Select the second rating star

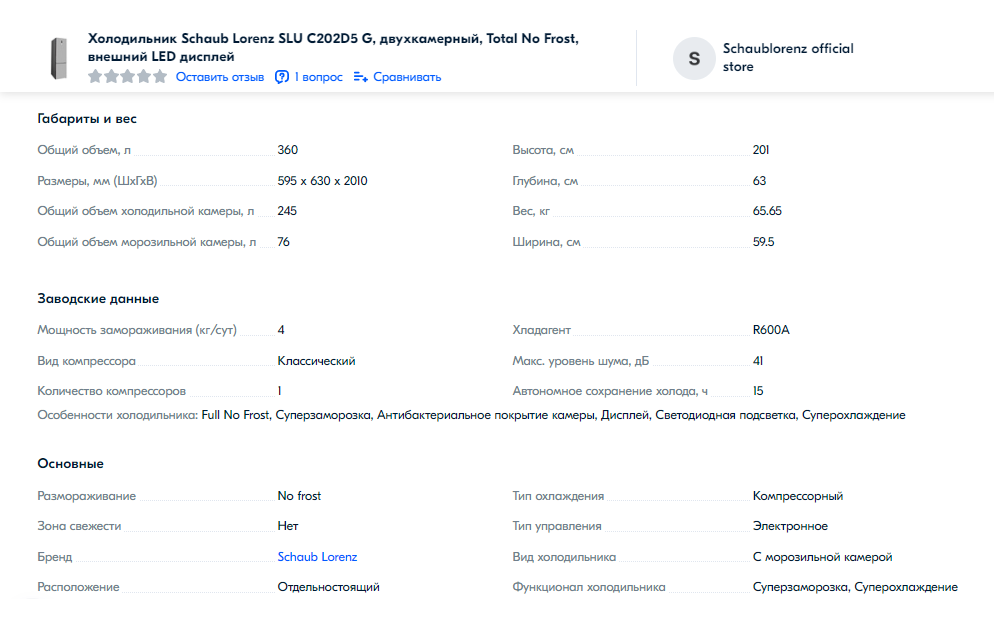coord(111,77)
